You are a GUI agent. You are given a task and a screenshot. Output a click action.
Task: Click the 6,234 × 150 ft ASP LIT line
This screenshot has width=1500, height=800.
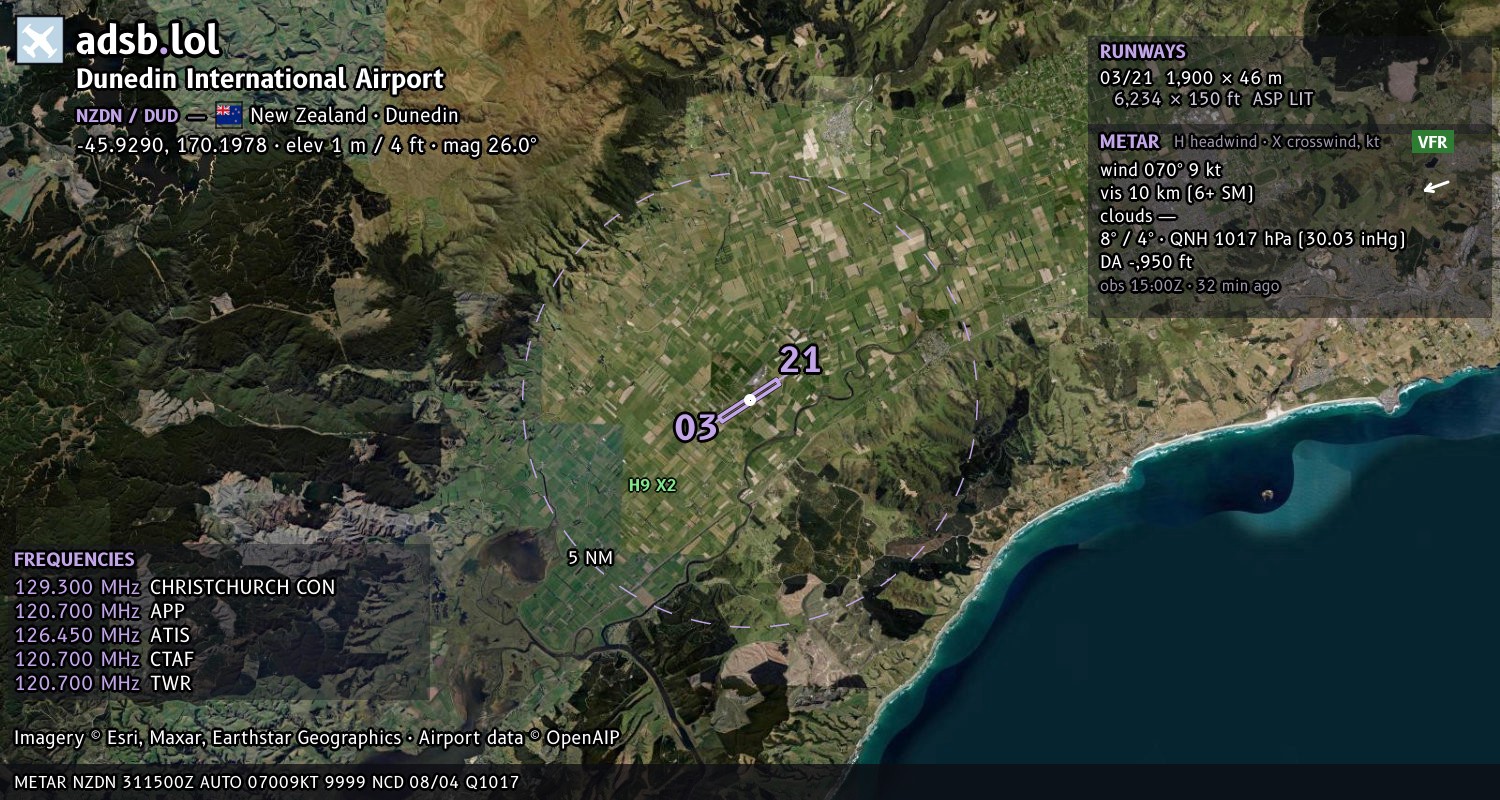pos(1213,99)
